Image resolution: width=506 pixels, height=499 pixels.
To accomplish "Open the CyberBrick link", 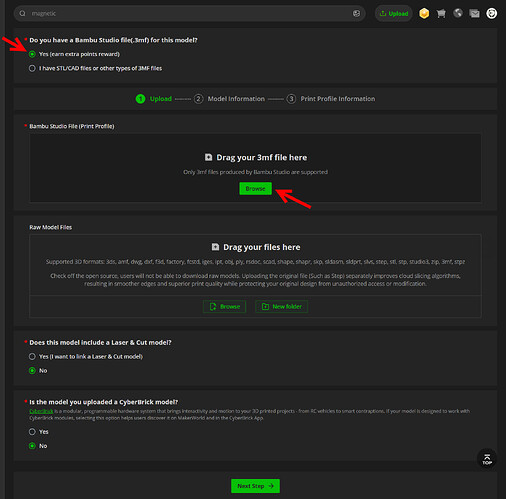I will [x=41, y=411].
